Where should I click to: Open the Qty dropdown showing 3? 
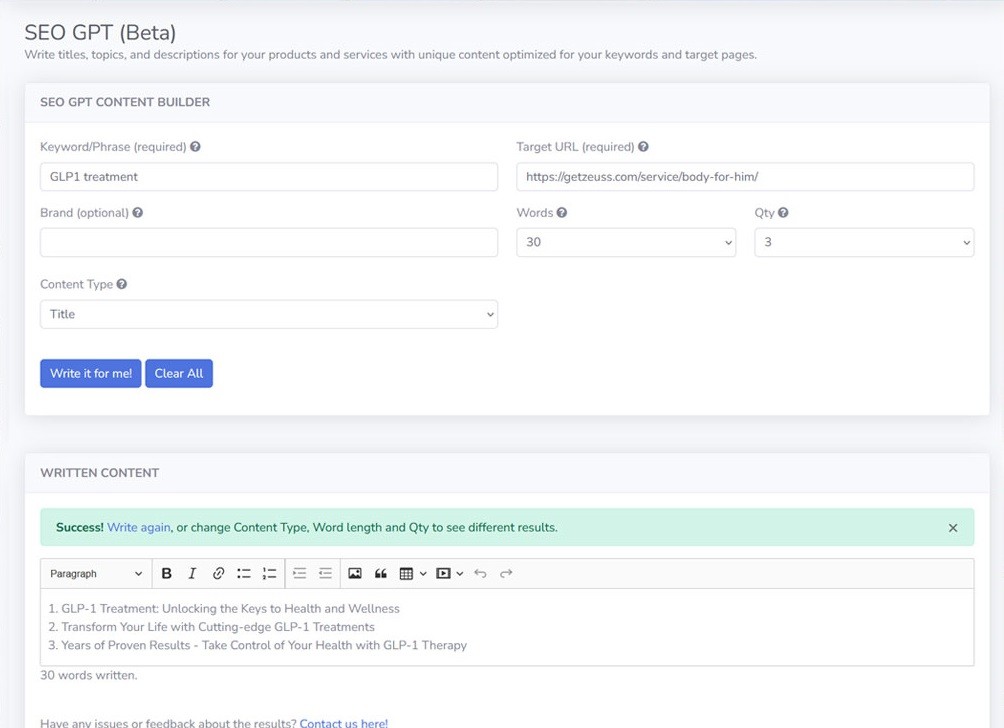point(864,243)
